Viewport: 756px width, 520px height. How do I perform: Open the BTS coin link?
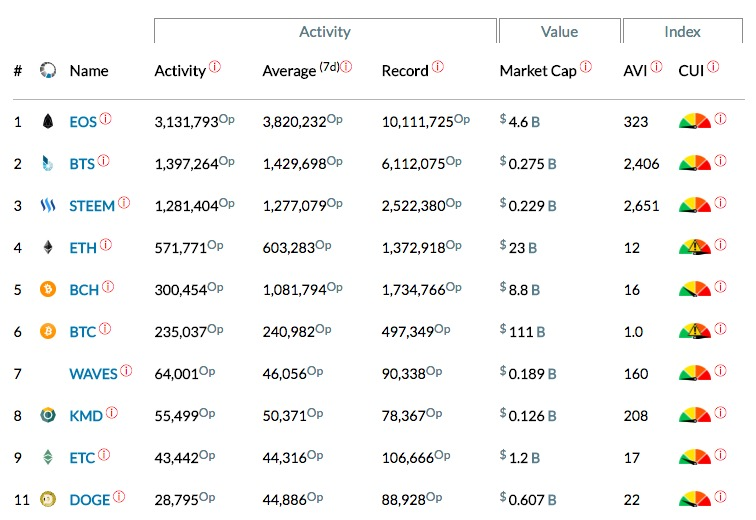[x=82, y=164]
